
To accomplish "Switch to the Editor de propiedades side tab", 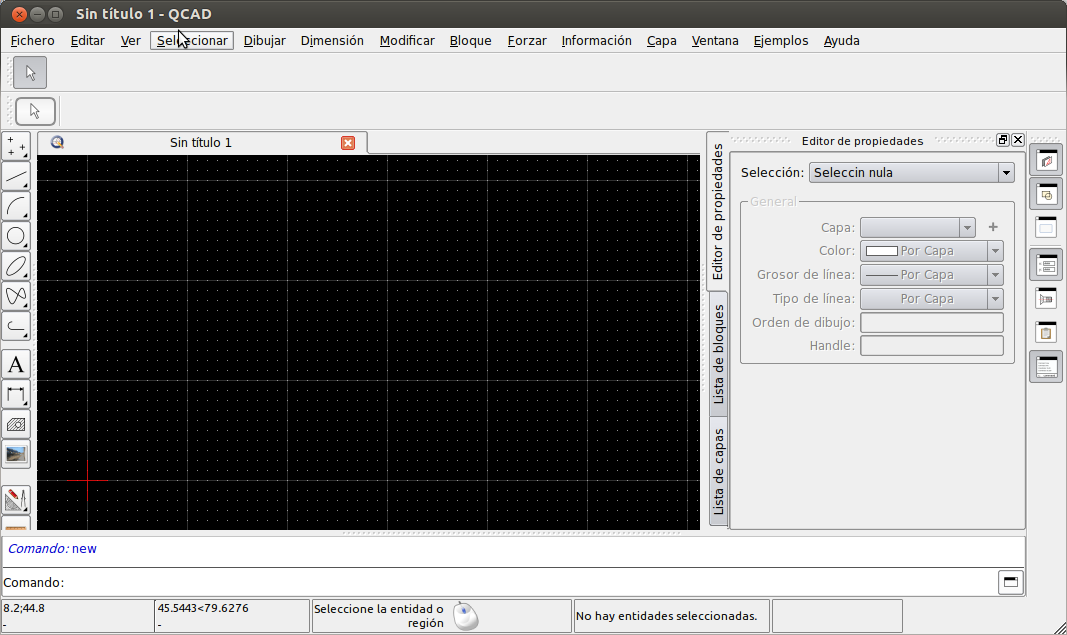I will point(717,212).
